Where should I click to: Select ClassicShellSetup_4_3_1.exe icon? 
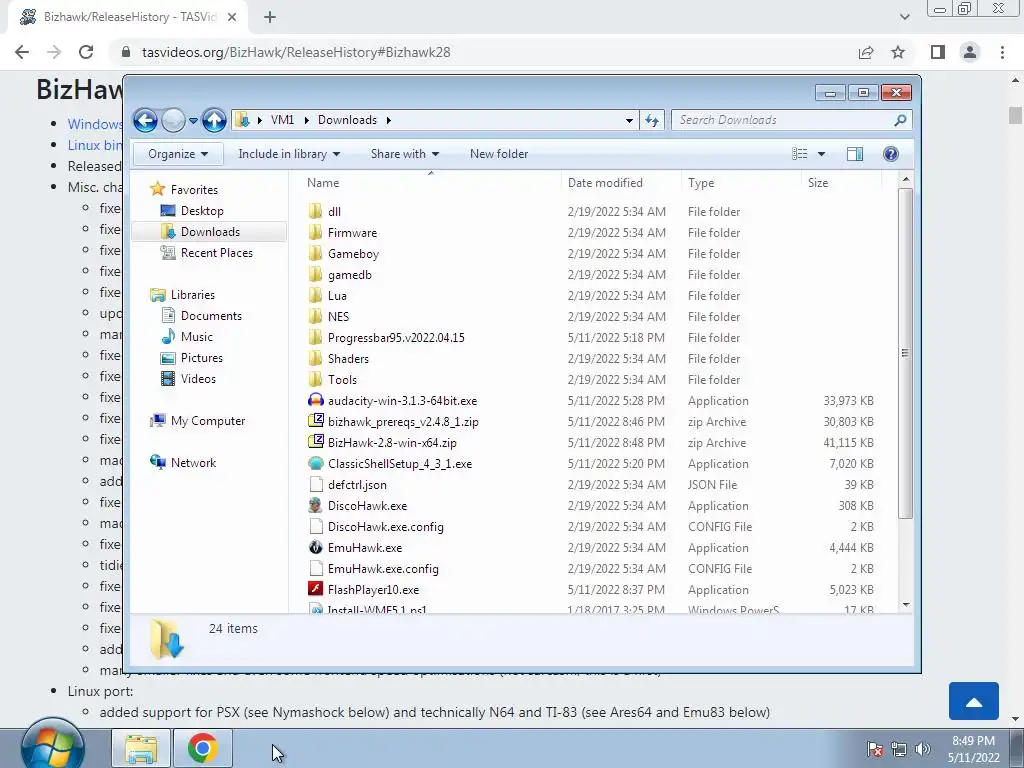(316, 464)
